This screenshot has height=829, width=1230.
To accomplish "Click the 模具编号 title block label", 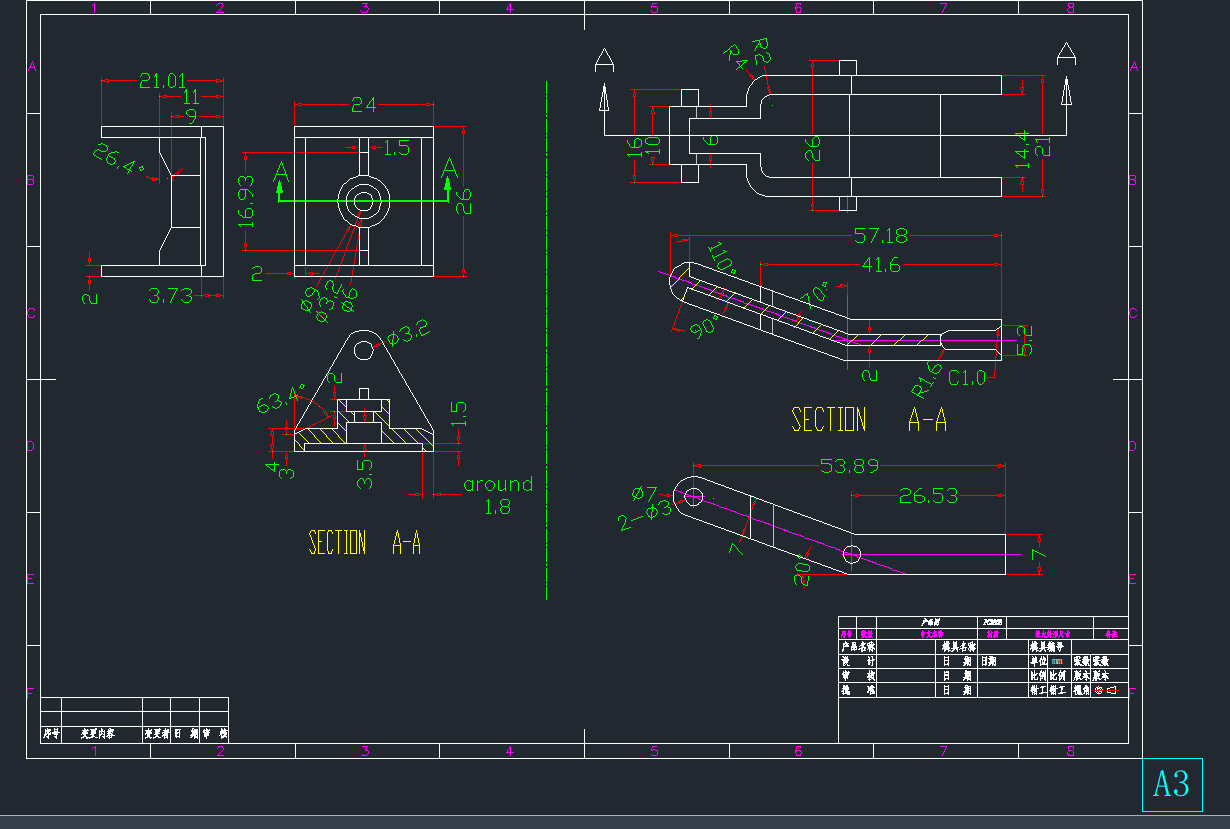I will tap(1050, 647).
